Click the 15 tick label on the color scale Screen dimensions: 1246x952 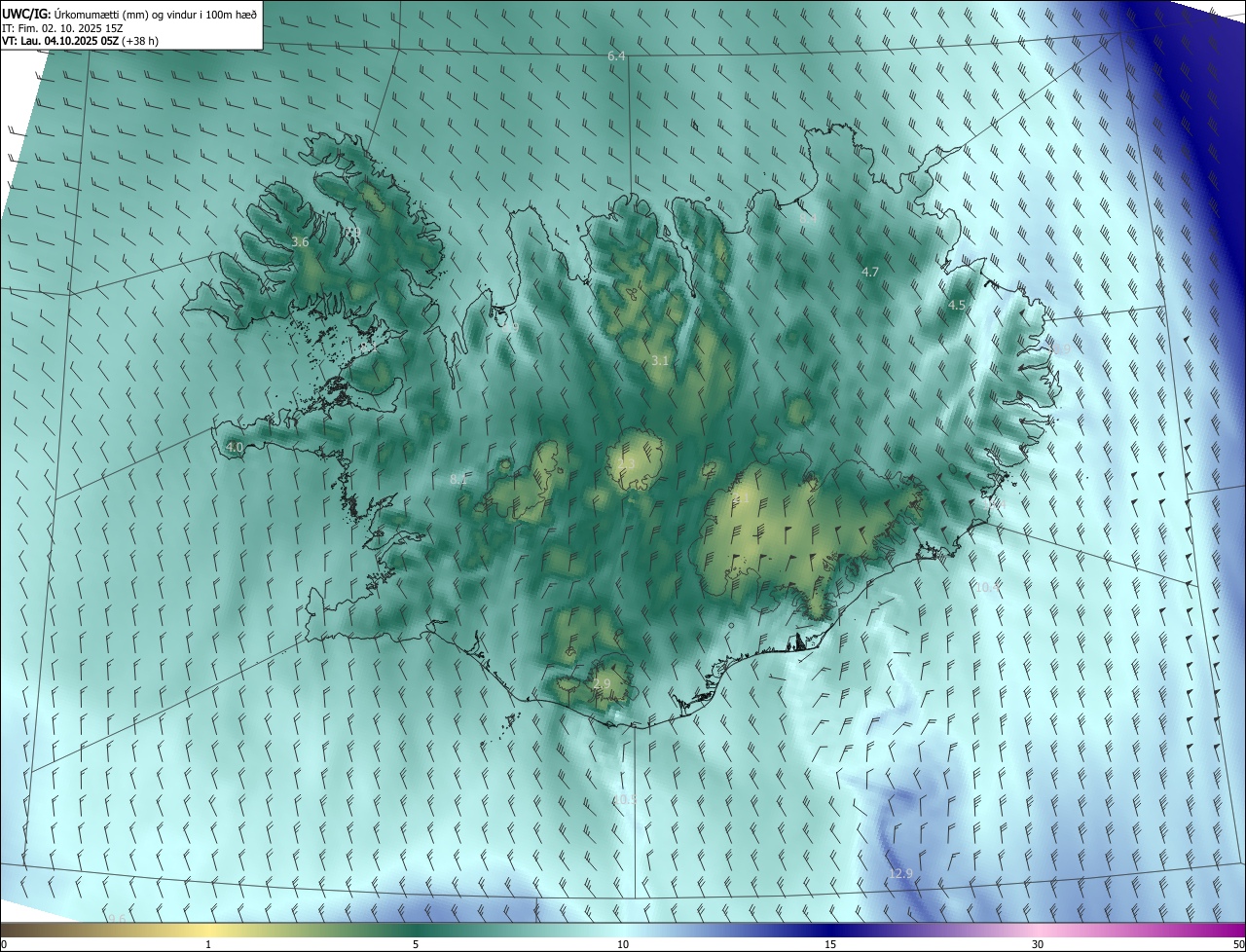click(x=830, y=944)
